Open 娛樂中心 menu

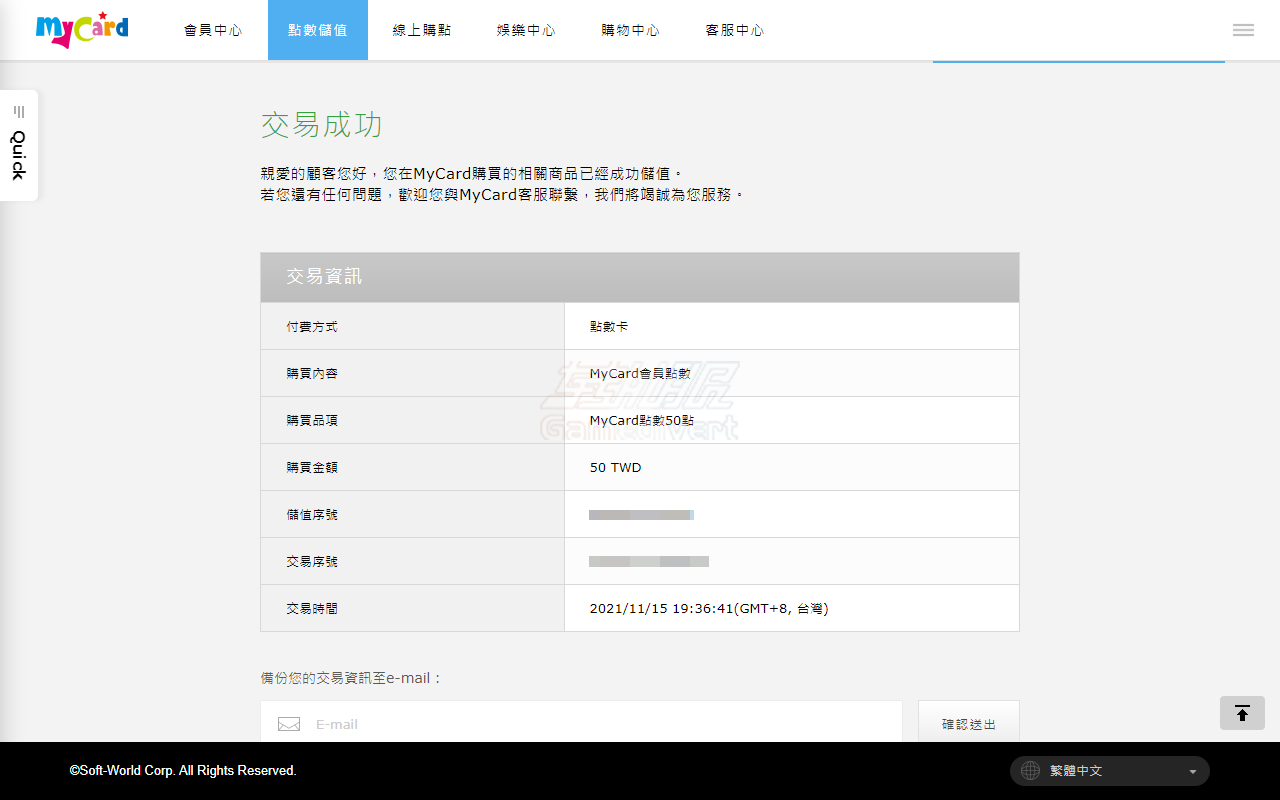526,30
